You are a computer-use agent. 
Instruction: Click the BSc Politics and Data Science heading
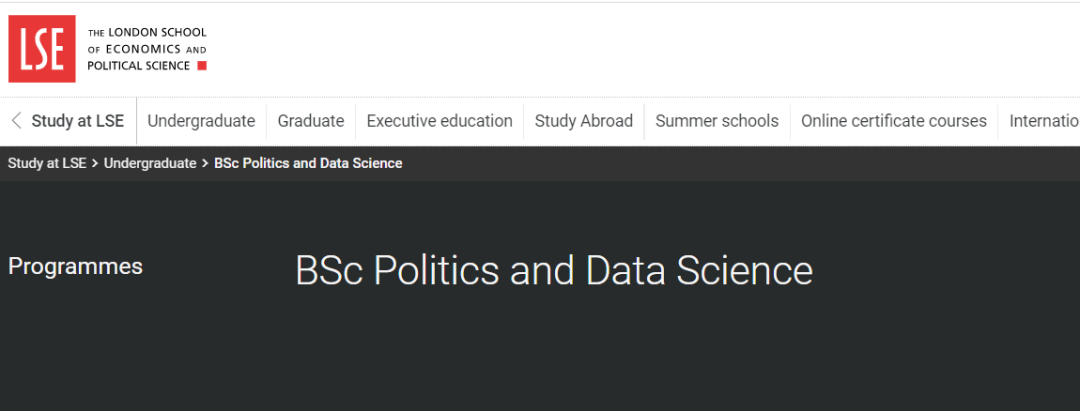pos(554,271)
